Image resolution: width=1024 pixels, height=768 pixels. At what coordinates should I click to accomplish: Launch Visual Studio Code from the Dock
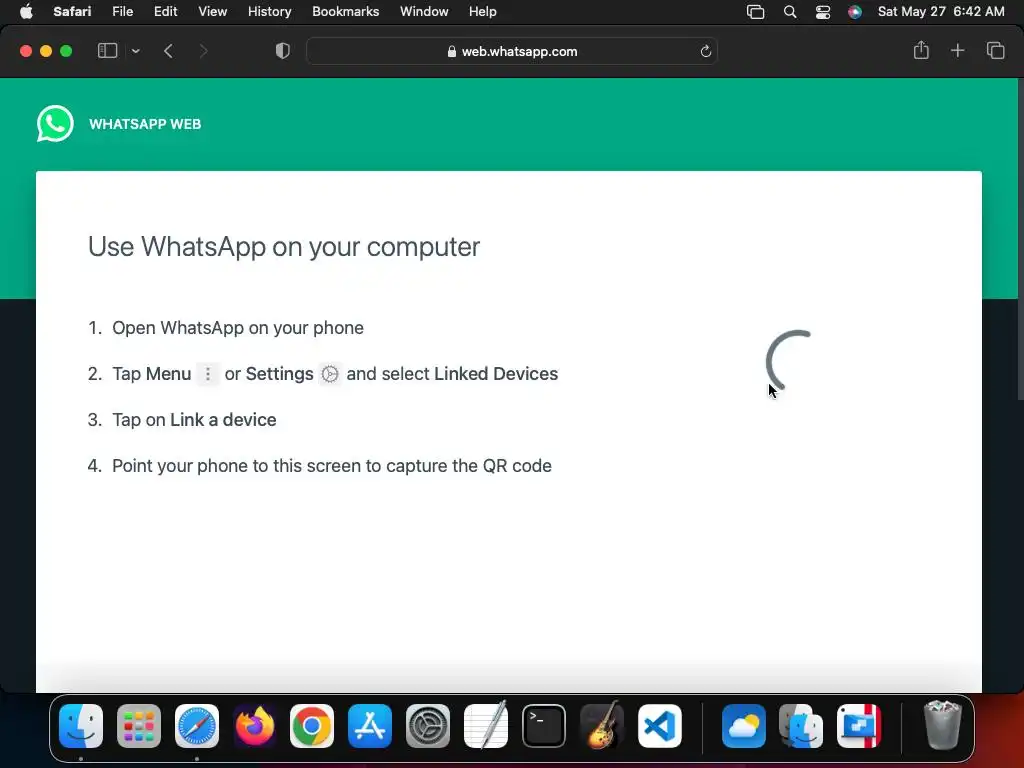coord(660,726)
